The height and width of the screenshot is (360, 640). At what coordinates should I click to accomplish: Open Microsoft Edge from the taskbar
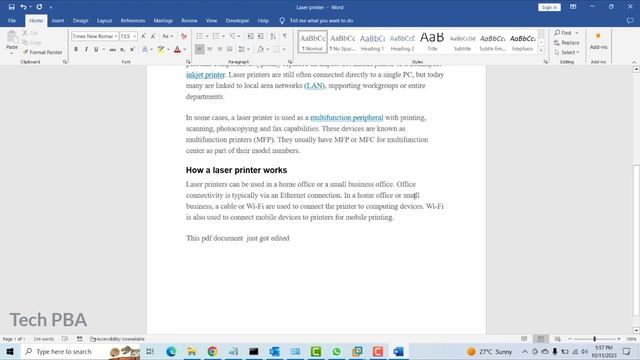[x=171, y=351]
